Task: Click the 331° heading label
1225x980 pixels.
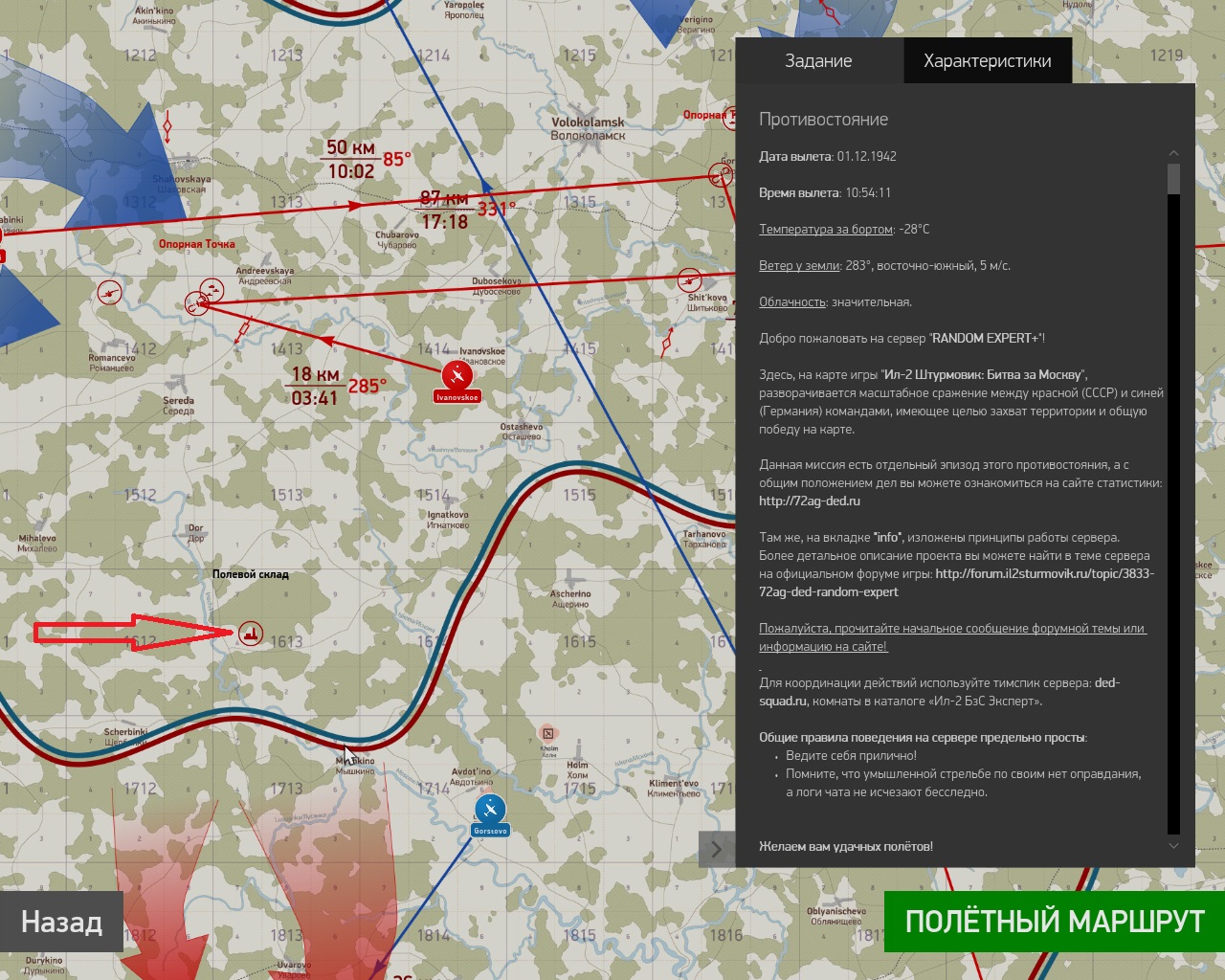Action: pyautogui.click(x=497, y=208)
